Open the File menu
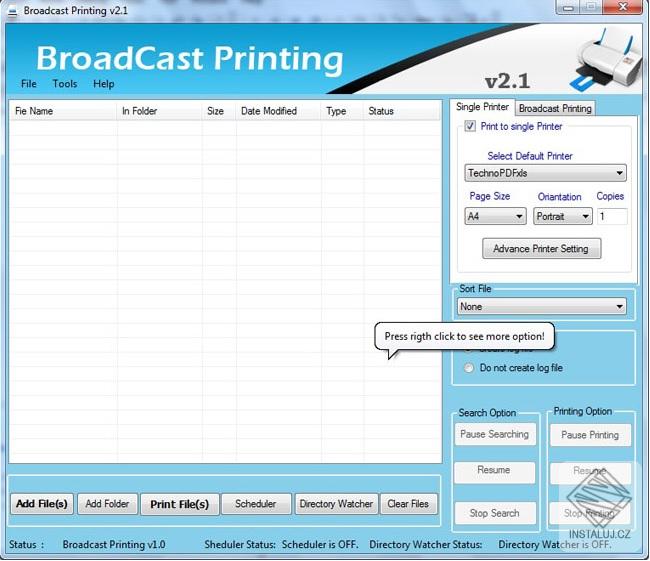 click(29, 84)
